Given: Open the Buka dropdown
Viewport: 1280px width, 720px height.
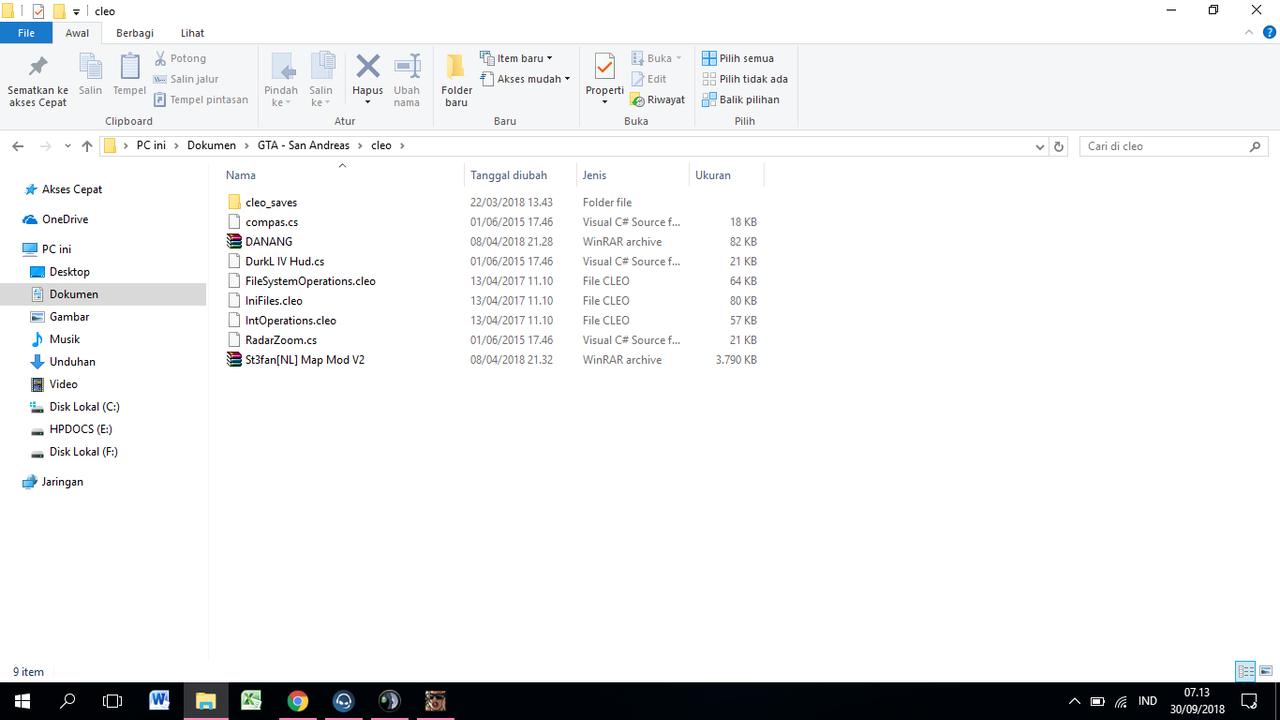Looking at the screenshot, I should pyautogui.click(x=656, y=59).
